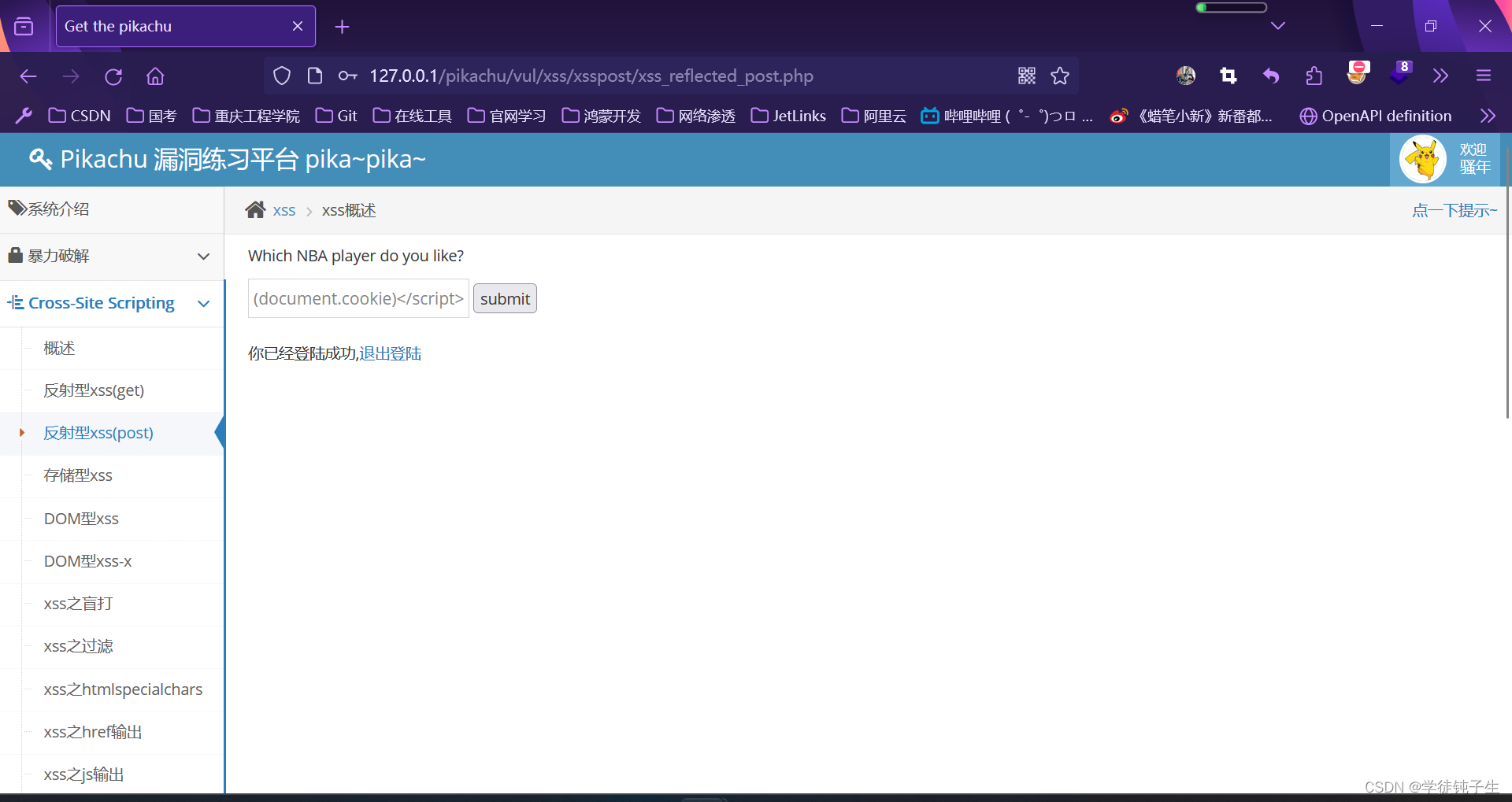Reload the page with refresh icon

pos(113,76)
